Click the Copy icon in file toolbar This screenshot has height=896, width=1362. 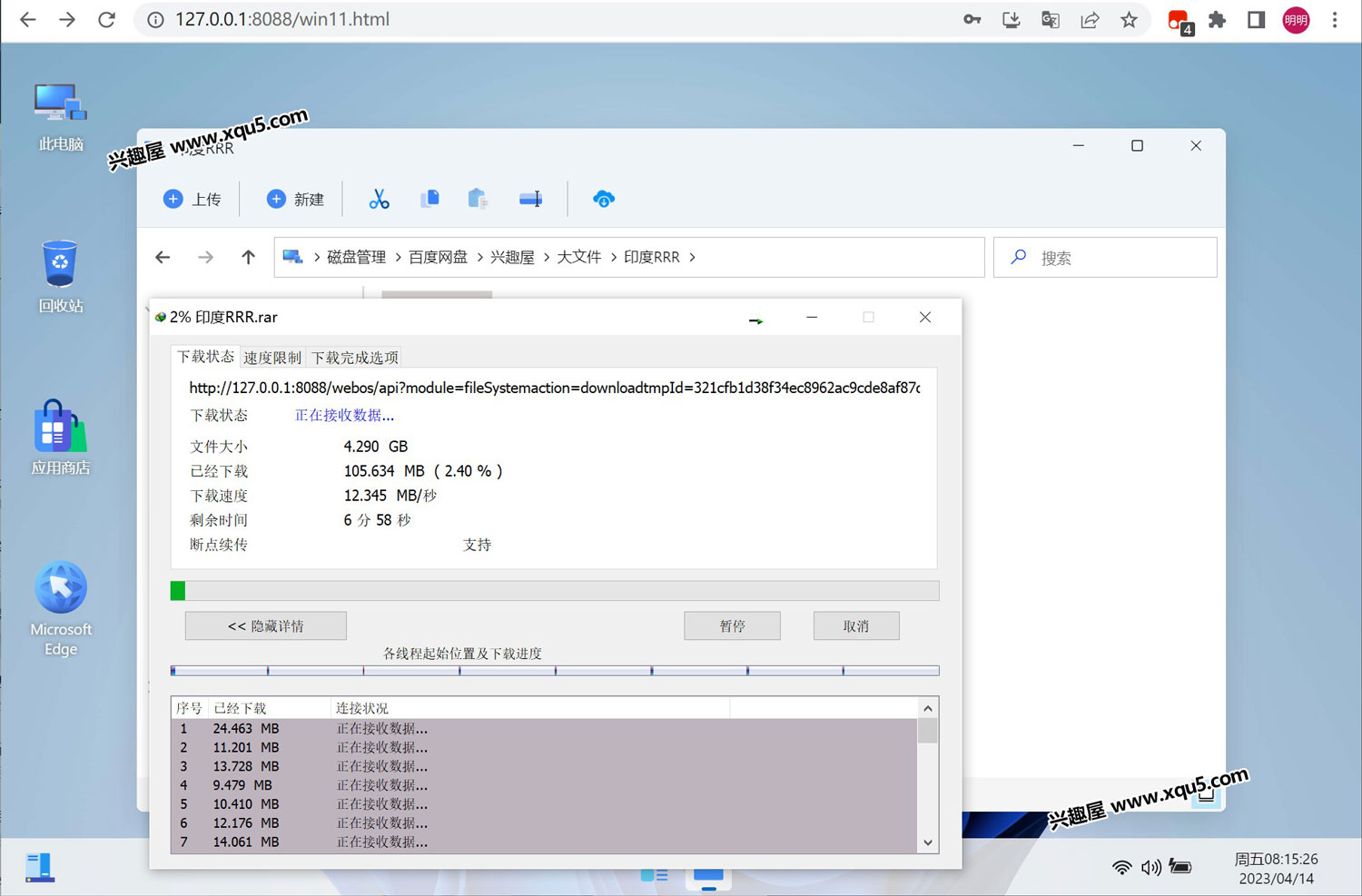(x=429, y=198)
